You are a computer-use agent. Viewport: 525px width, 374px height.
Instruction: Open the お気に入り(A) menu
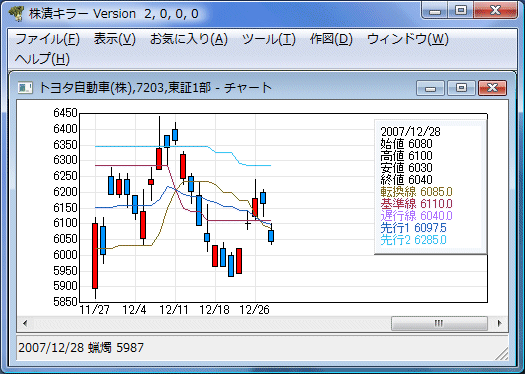(189, 39)
